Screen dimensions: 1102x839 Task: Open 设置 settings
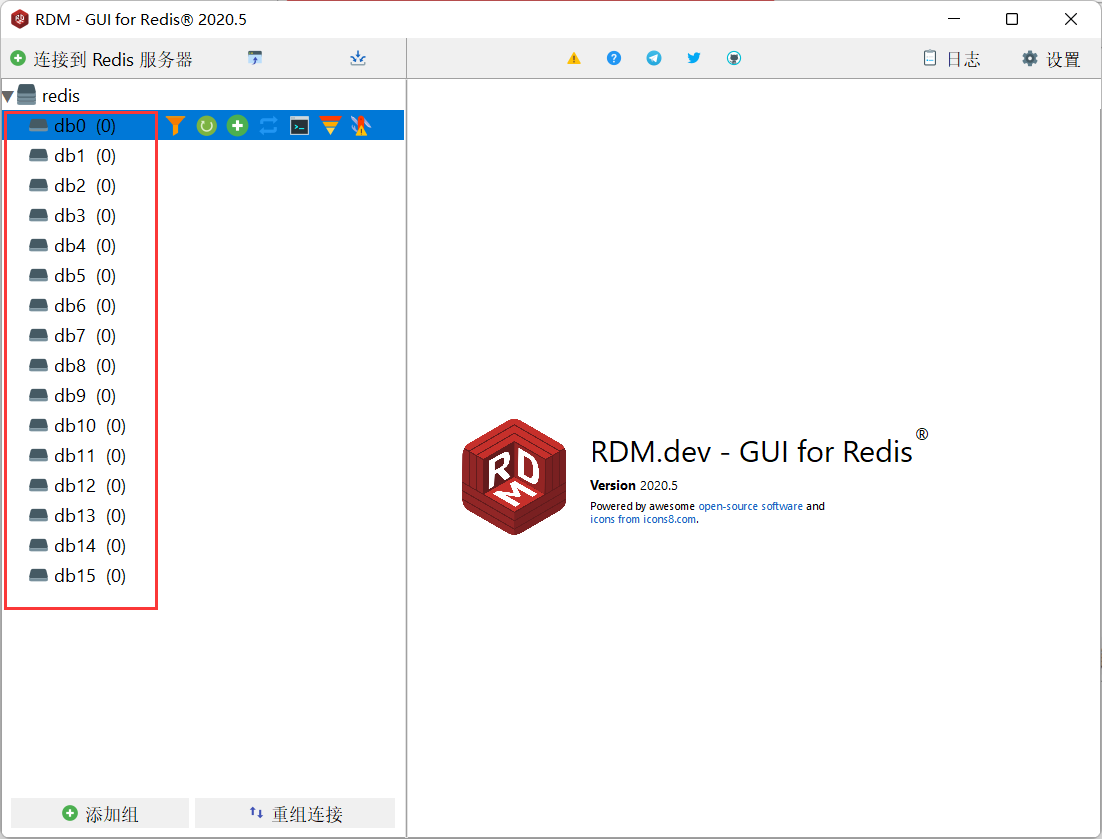pyautogui.click(x=1051, y=59)
